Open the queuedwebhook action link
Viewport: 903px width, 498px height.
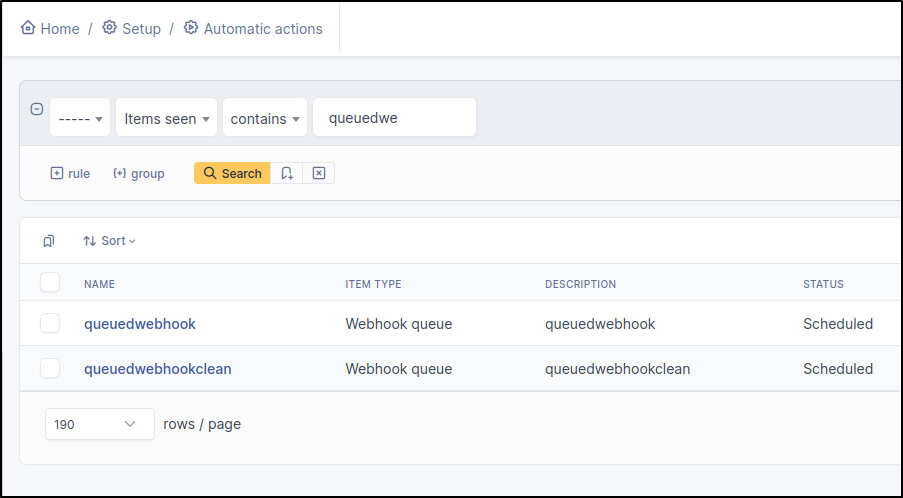click(140, 324)
